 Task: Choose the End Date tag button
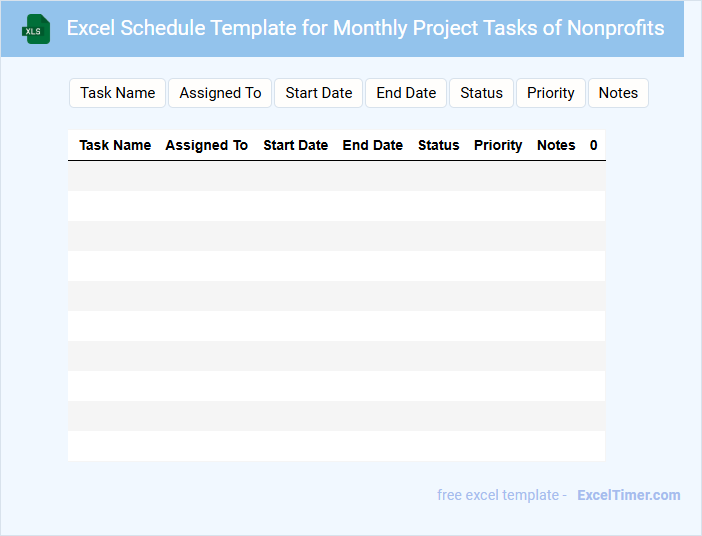tap(406, 93)
